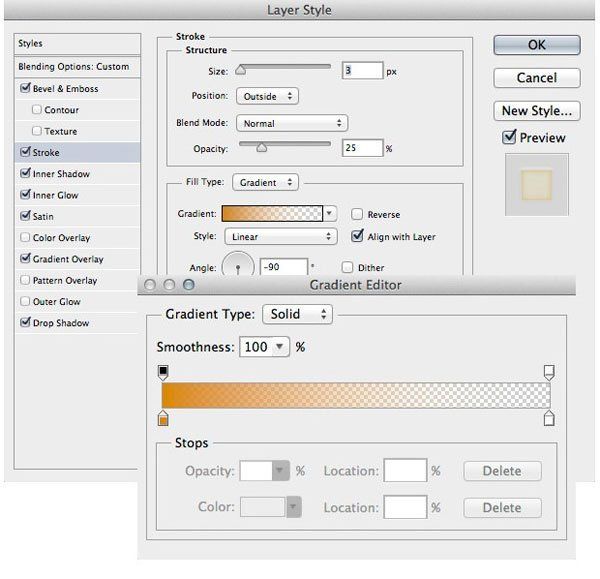The height and width of the screenshot is (579, 600).
Task: Enable the Outer Glow checkbox
Action: (x=25, y=301)
